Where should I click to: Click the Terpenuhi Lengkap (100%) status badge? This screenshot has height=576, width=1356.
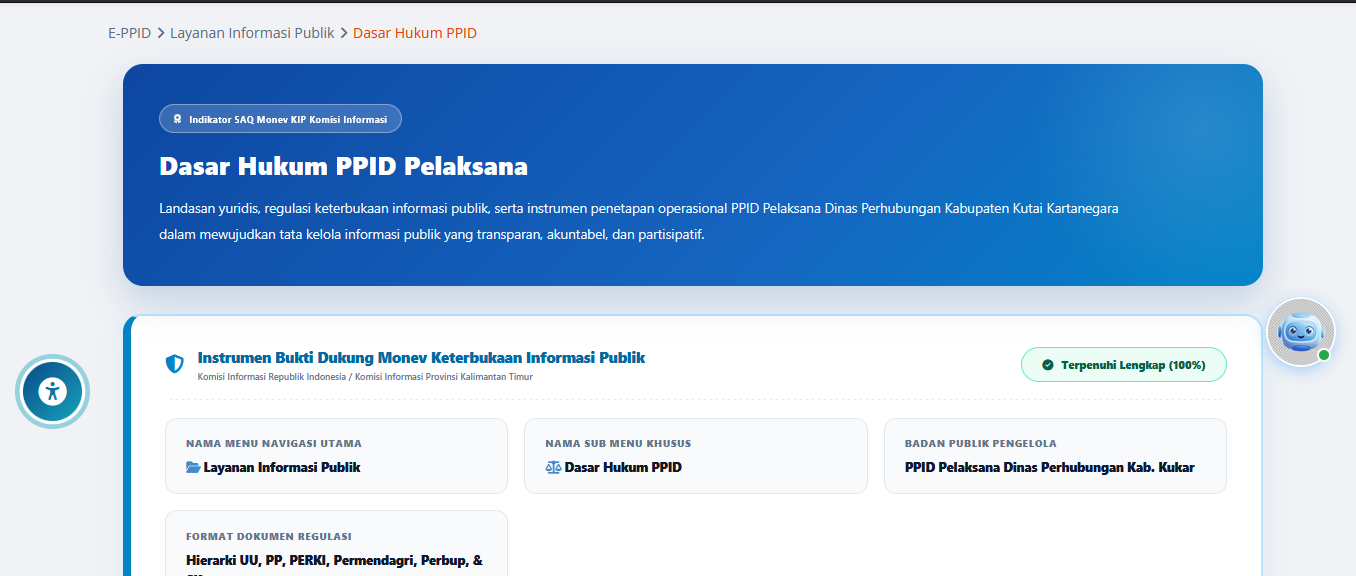1123,365
